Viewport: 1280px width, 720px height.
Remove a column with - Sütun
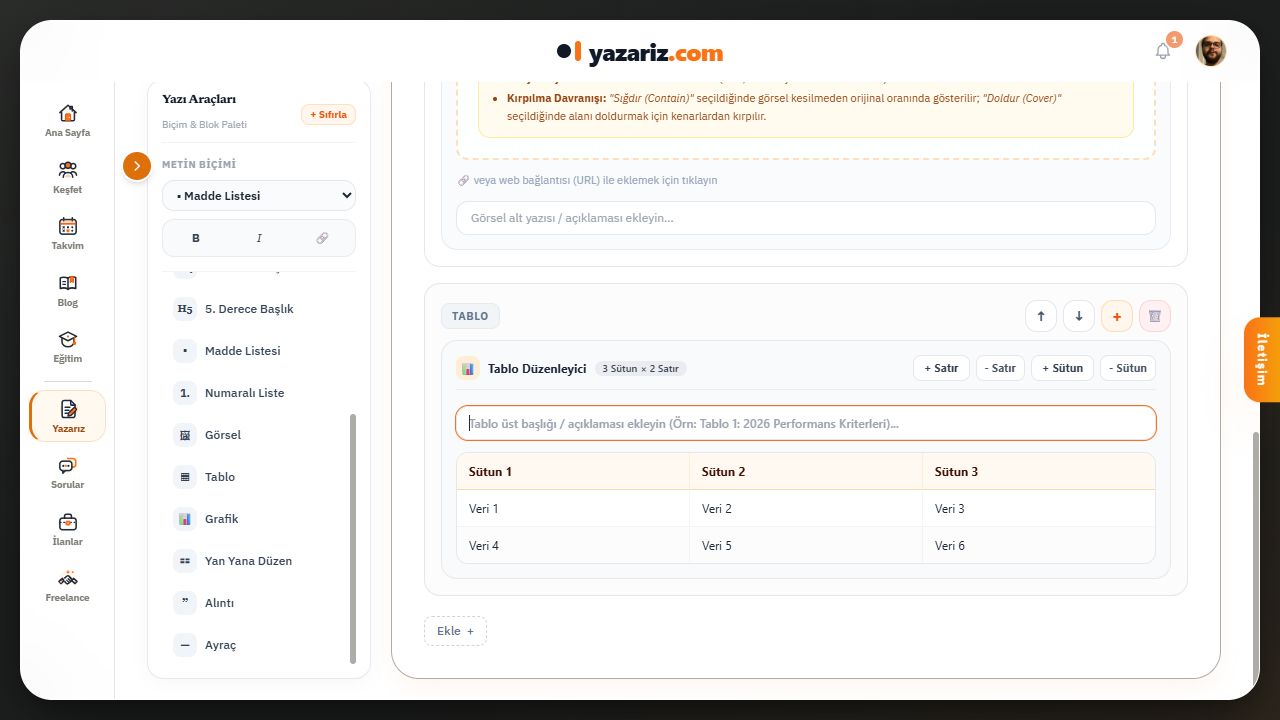pyautogui.click(x=1128, y=368)
